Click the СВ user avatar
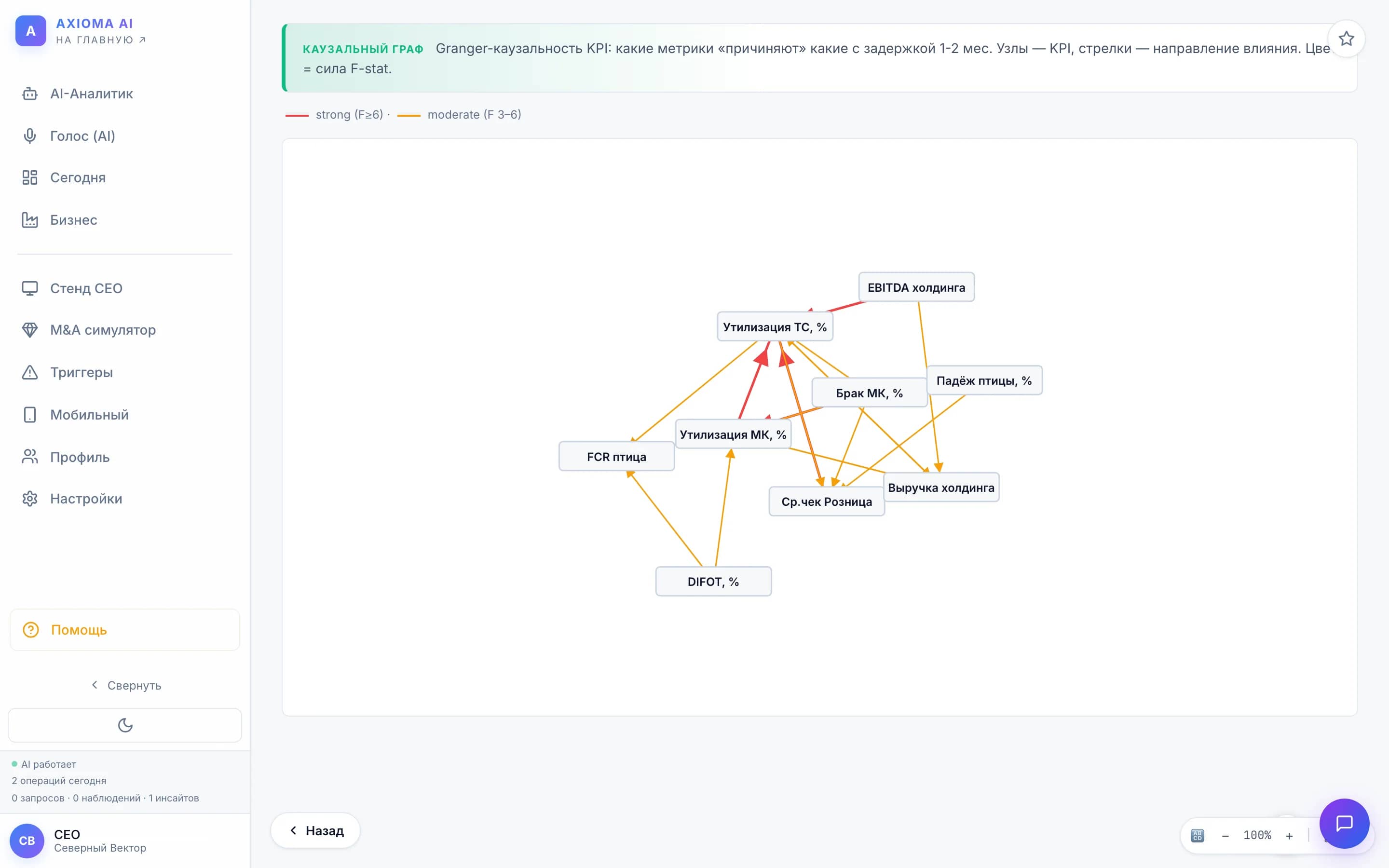Image resolution: width=1389 pixels, height=868 pixels. coord(27,841)
